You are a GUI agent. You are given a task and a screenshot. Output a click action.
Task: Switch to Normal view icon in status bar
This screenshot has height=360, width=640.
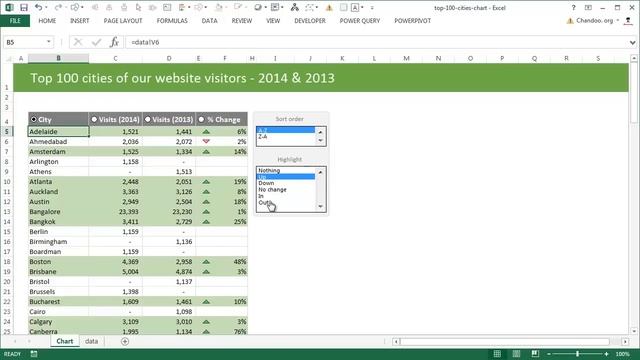click(x=497, y=354)
